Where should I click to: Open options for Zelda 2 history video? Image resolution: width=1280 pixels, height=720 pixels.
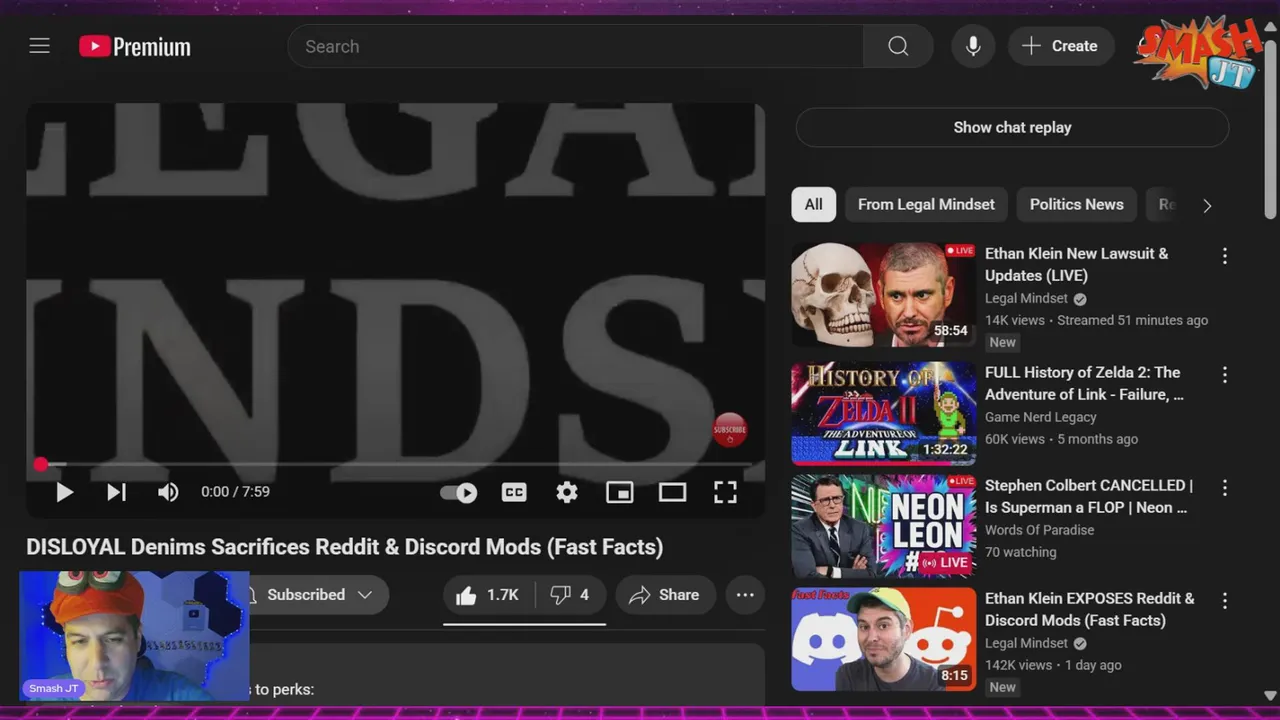click(1224, 375)
